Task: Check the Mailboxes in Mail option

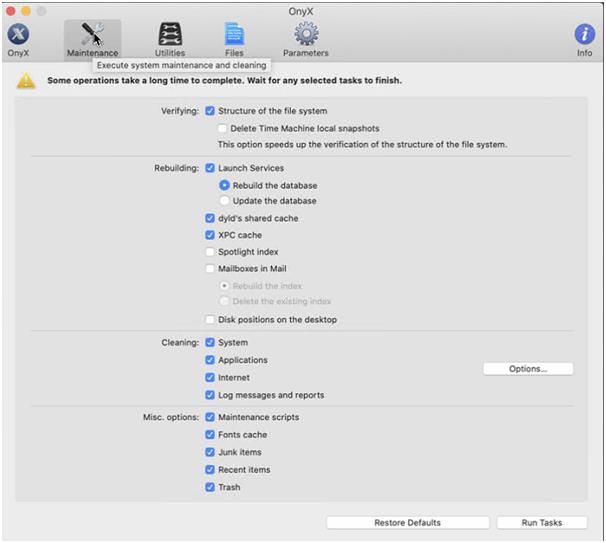Action: pos(210,269)
